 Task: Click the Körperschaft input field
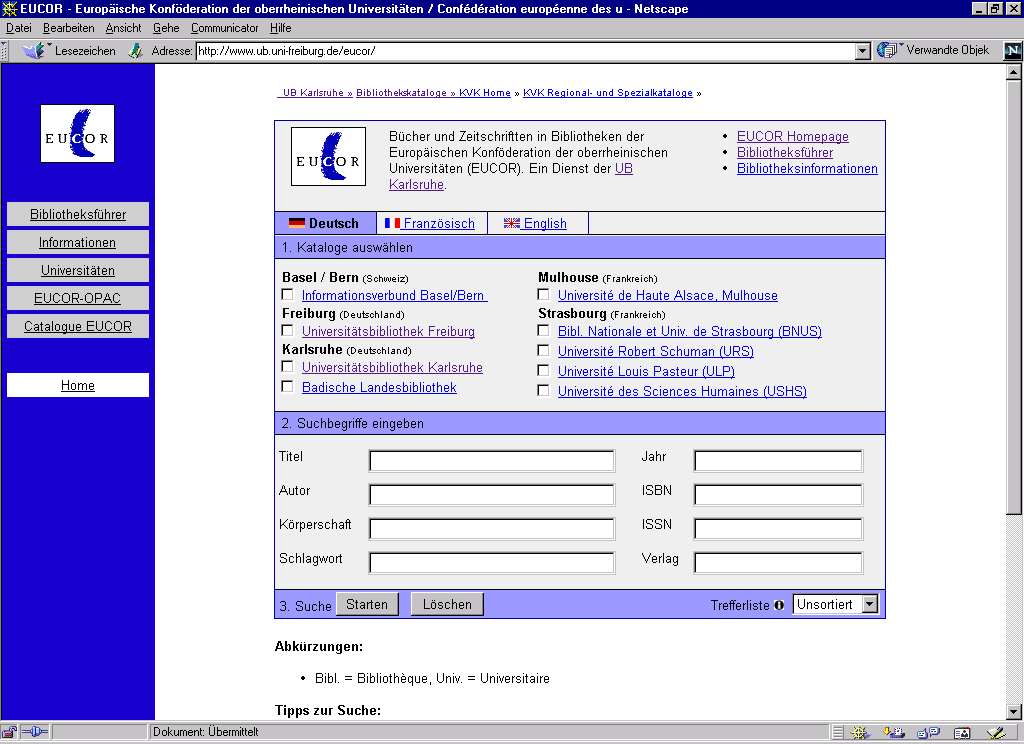[x=492, y=528]
